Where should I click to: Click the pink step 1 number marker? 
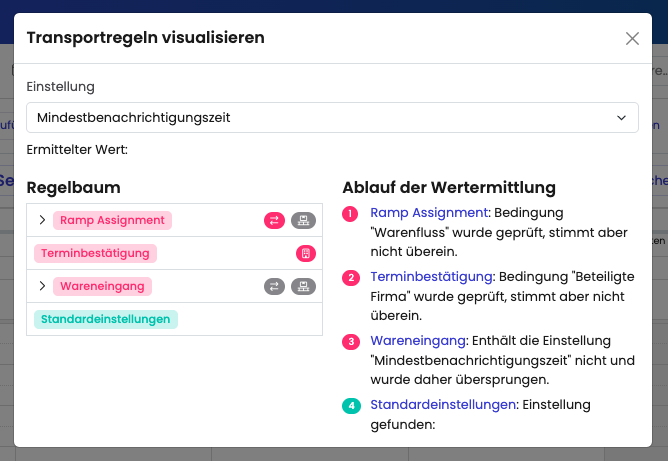tap(350, 214)
